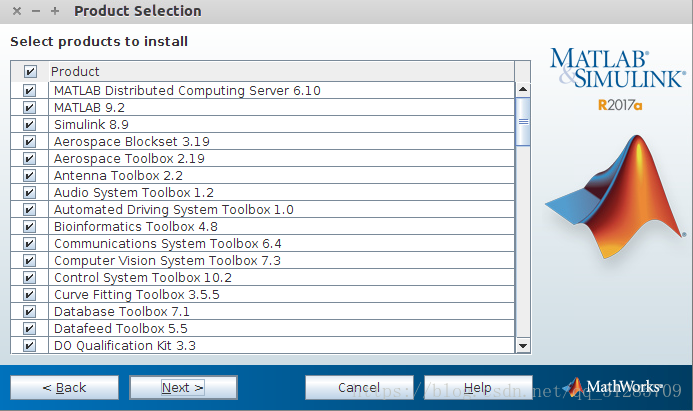Cancel the installation

click(x=359, y=388)
